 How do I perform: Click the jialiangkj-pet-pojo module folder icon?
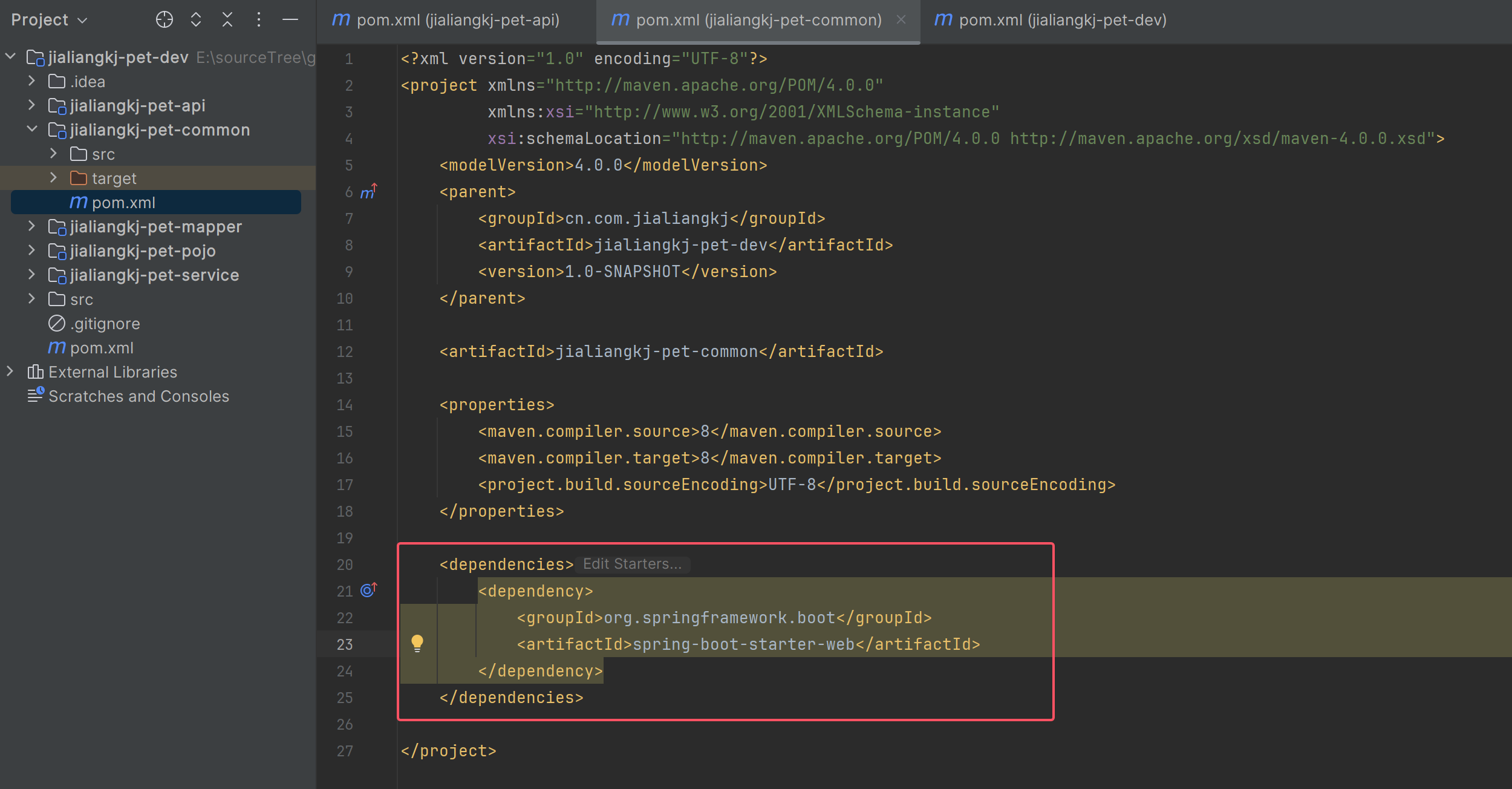coord(57,251)
